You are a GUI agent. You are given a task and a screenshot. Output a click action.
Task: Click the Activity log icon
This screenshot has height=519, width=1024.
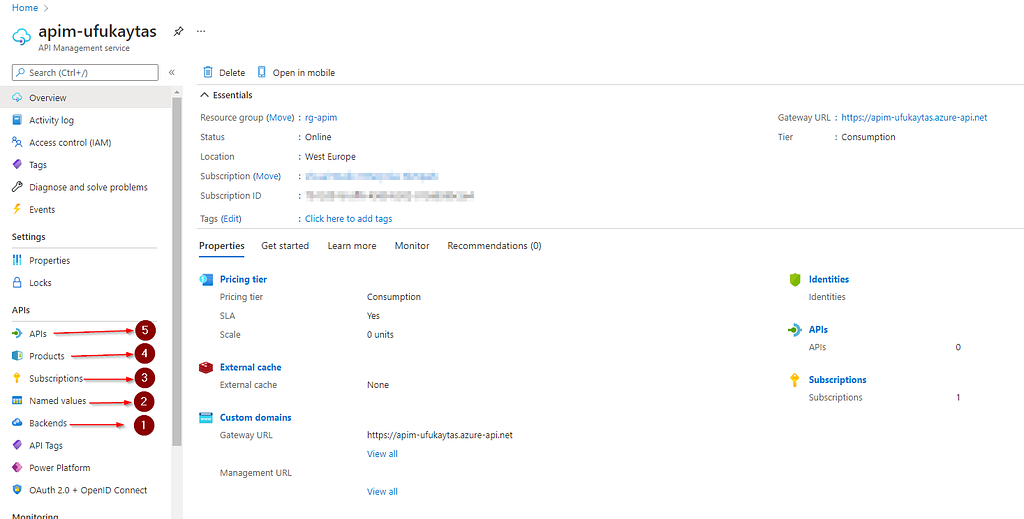18,120
